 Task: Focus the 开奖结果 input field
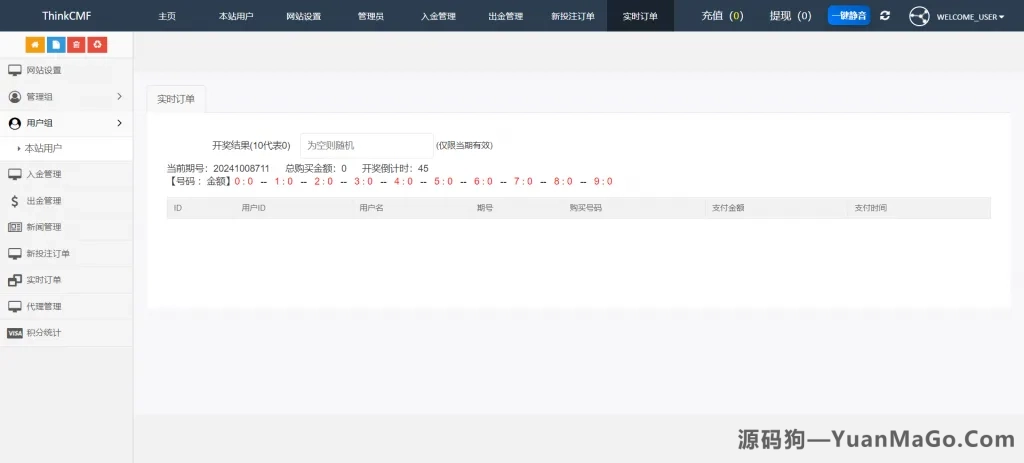click(x=366, y=146)
